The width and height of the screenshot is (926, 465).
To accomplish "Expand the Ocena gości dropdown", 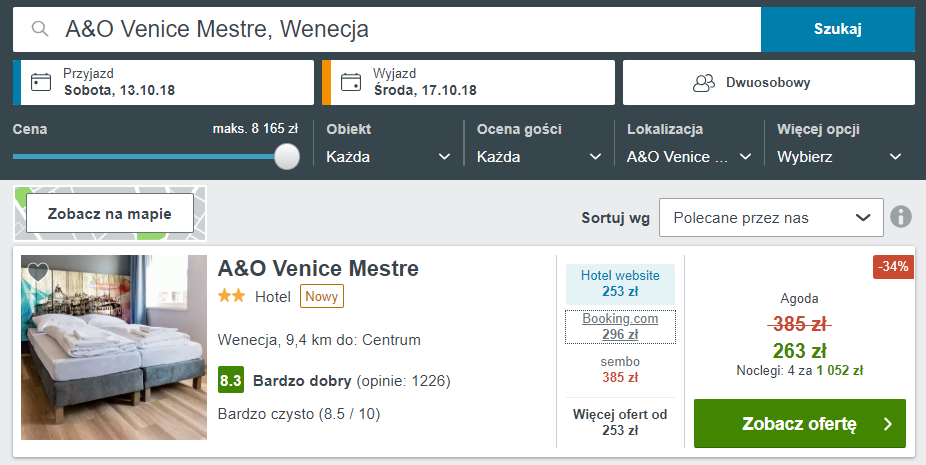I will coord(539,157).
